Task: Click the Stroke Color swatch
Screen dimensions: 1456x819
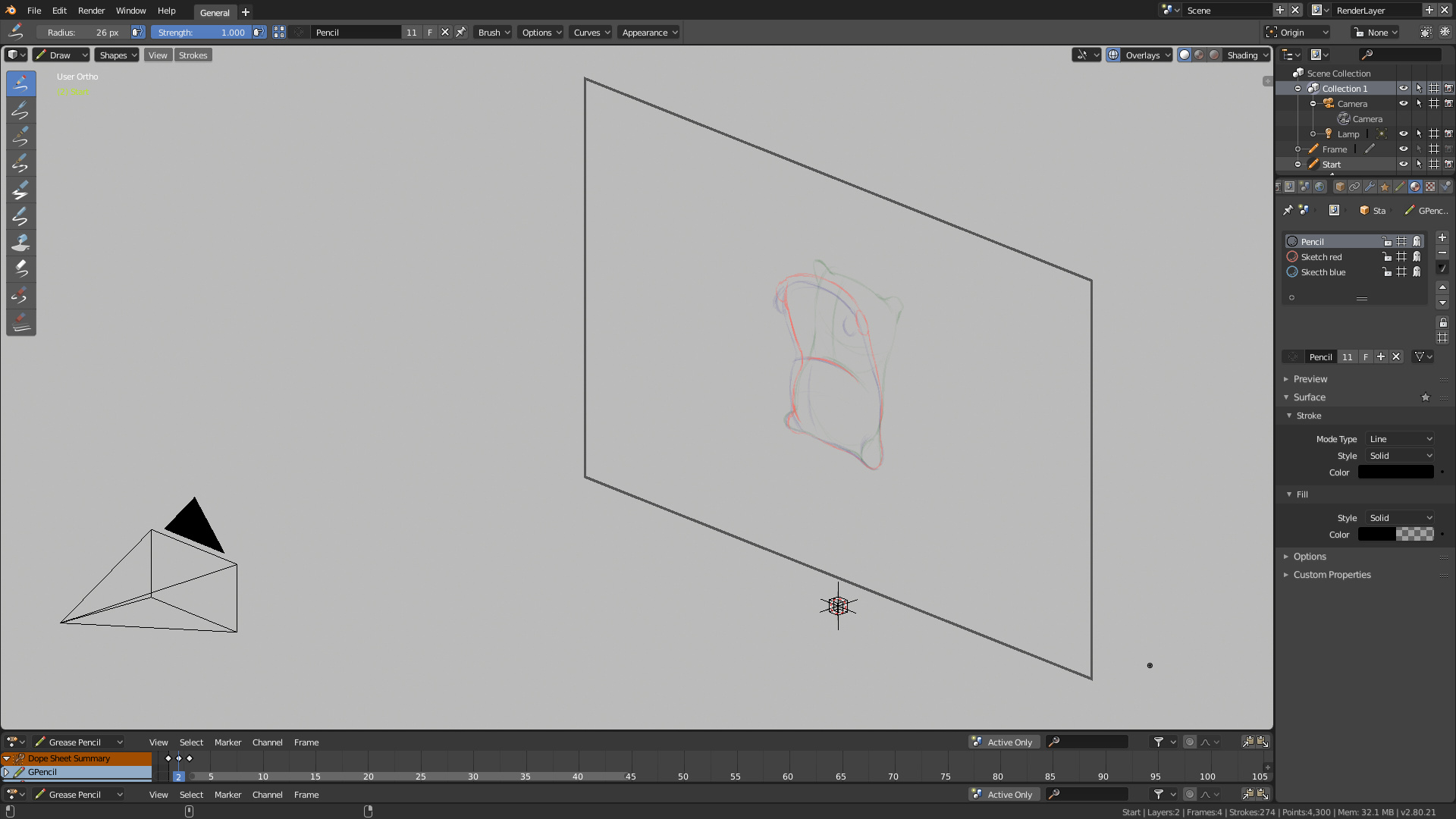Action: pyautogui.click(x=1396, y=472)
